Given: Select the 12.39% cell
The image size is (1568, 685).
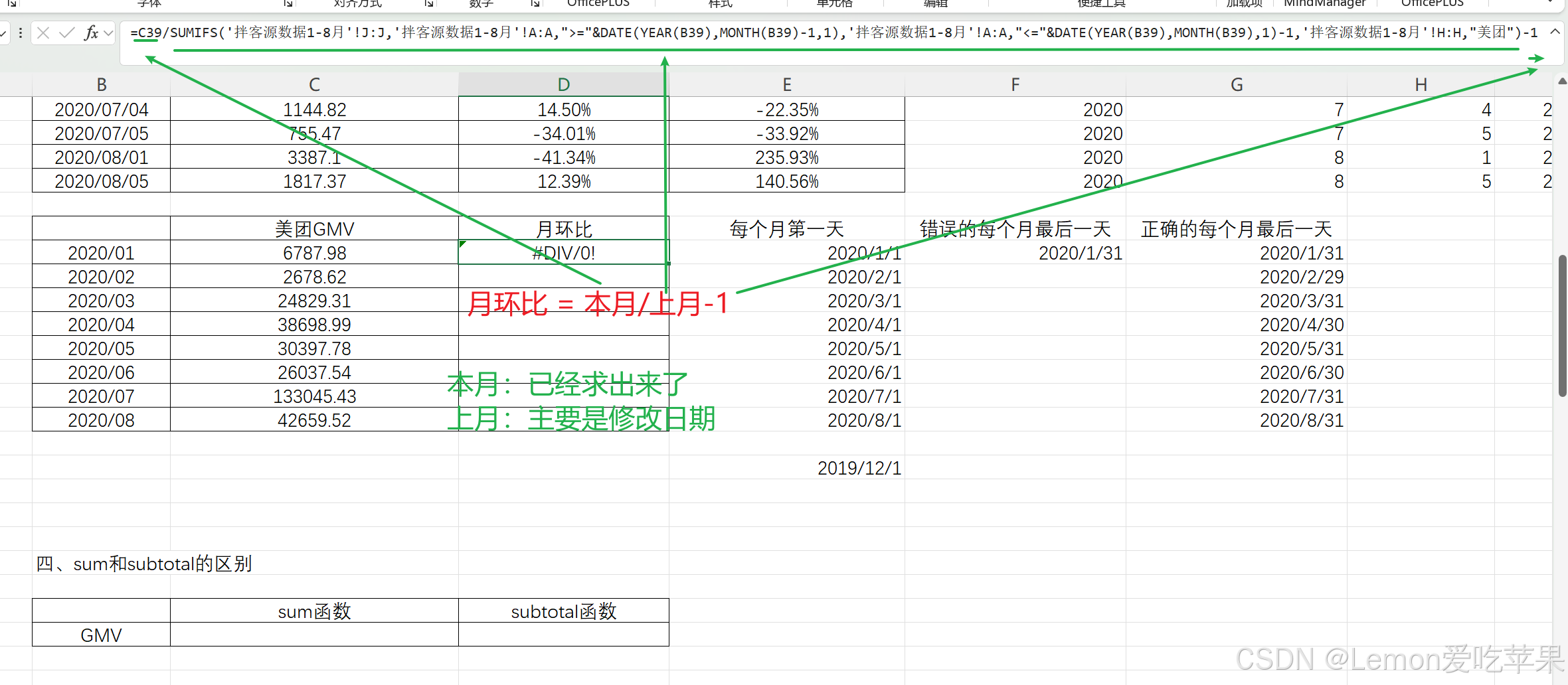Looking at the screenshot, I should tap(563, 181).
